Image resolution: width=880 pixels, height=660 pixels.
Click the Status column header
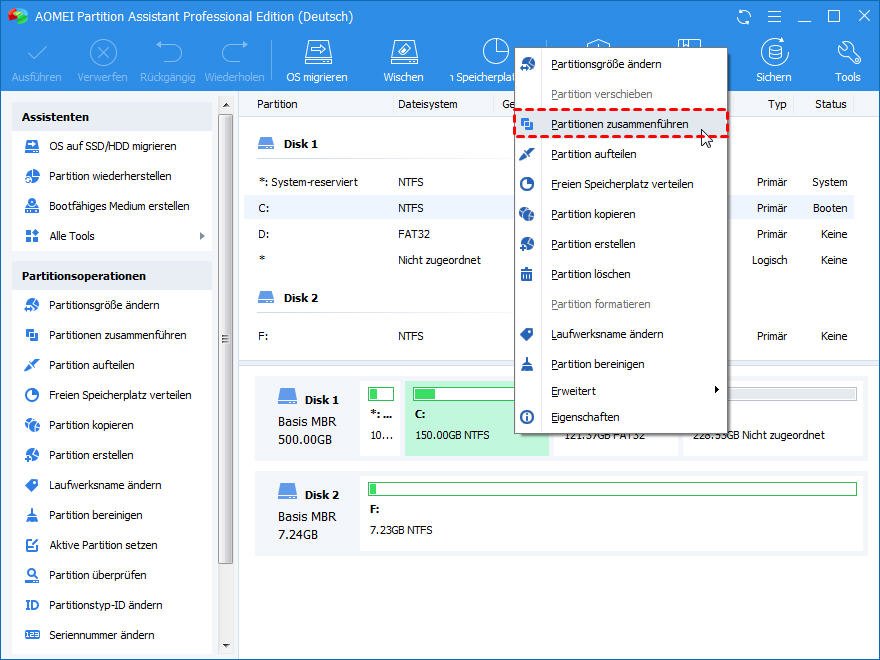[831, 104]
